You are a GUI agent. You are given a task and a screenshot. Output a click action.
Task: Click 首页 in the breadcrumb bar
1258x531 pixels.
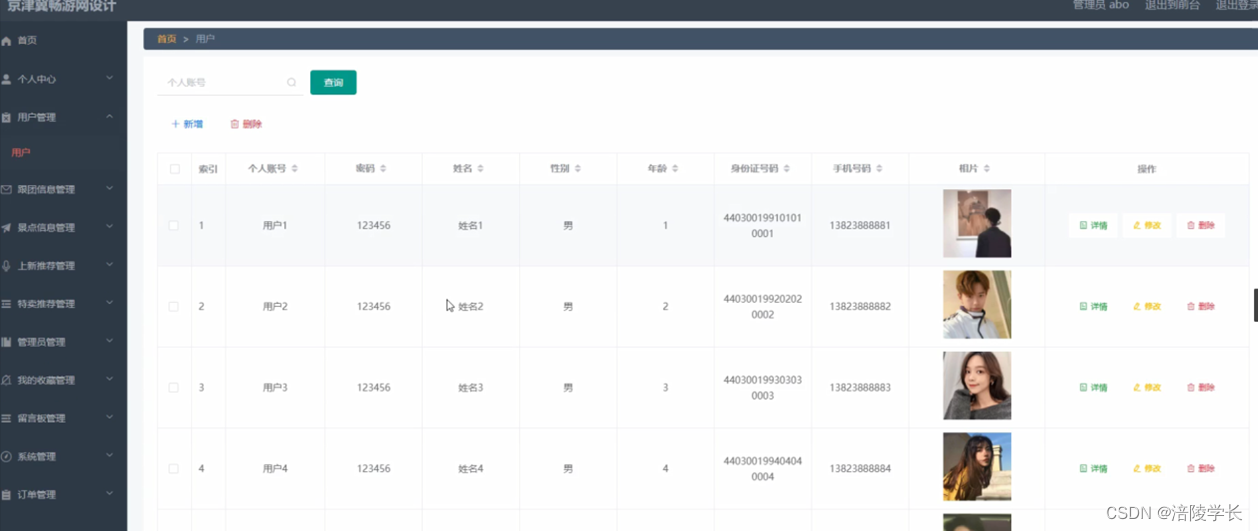pyautogui.click(x=167, y=39)
